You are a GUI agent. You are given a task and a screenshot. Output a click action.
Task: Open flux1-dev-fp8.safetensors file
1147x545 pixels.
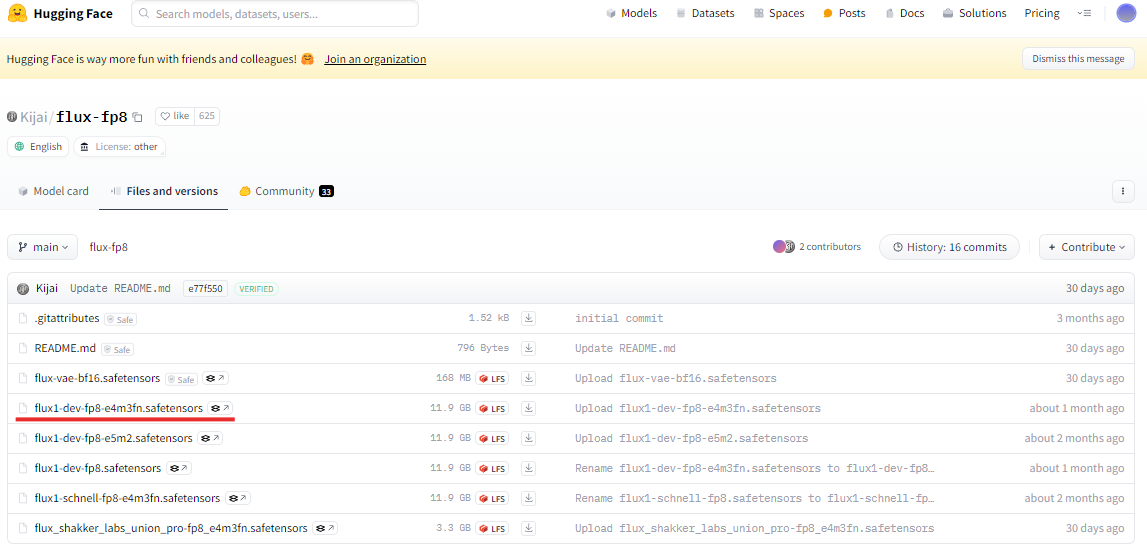pyautogui.click(x=98, y=468)
